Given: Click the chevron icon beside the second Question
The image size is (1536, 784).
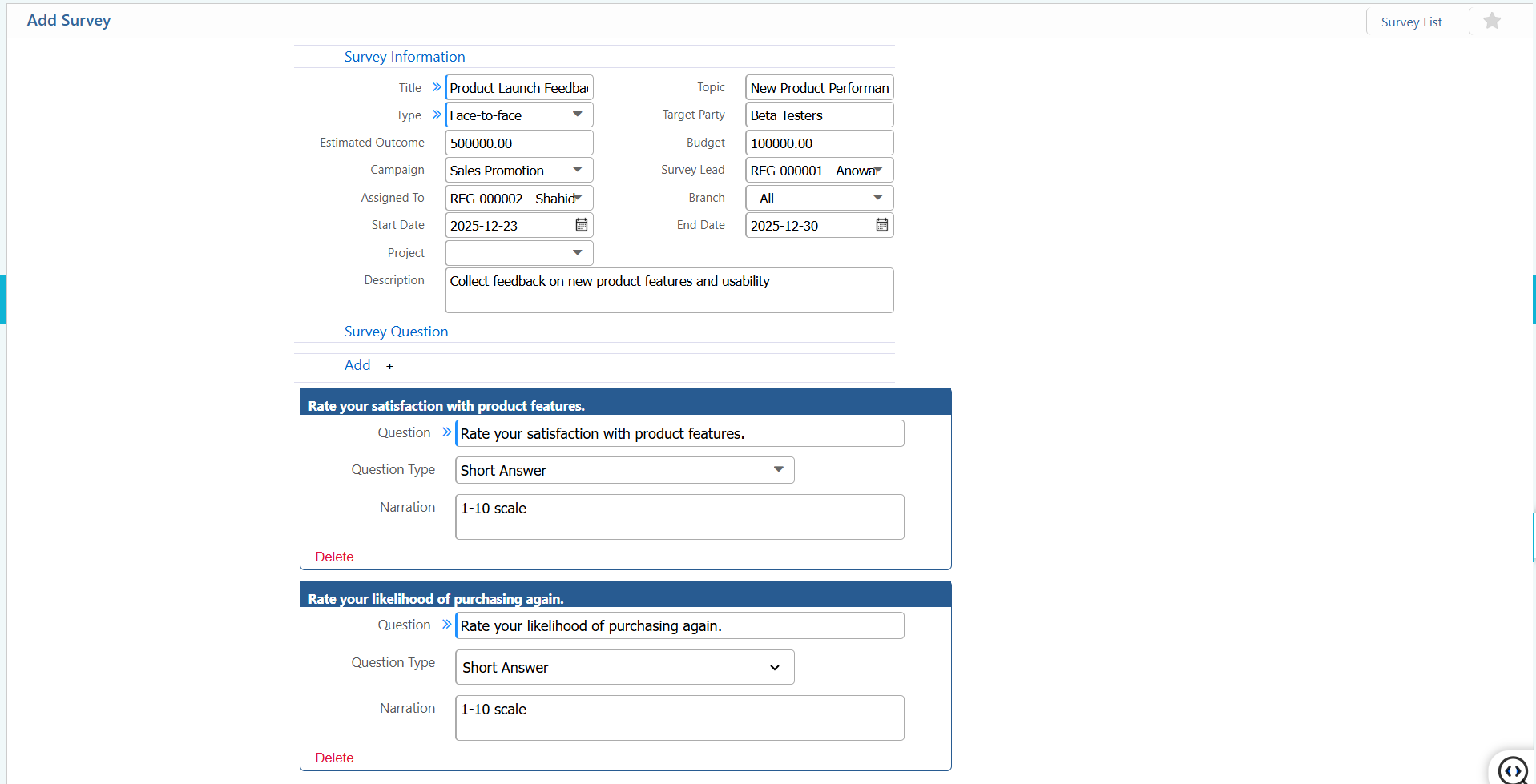Looking at the screenshot, I should 445,624.
